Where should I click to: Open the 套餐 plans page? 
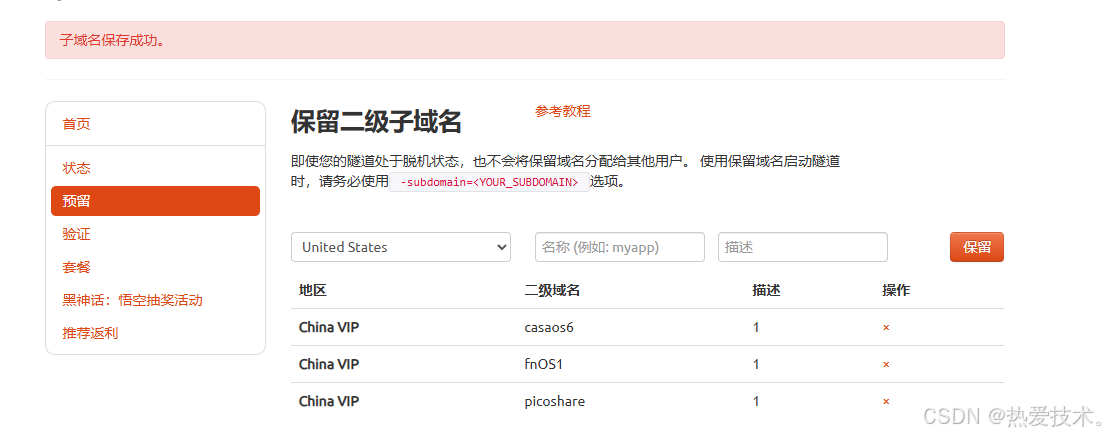pos(76,267)
